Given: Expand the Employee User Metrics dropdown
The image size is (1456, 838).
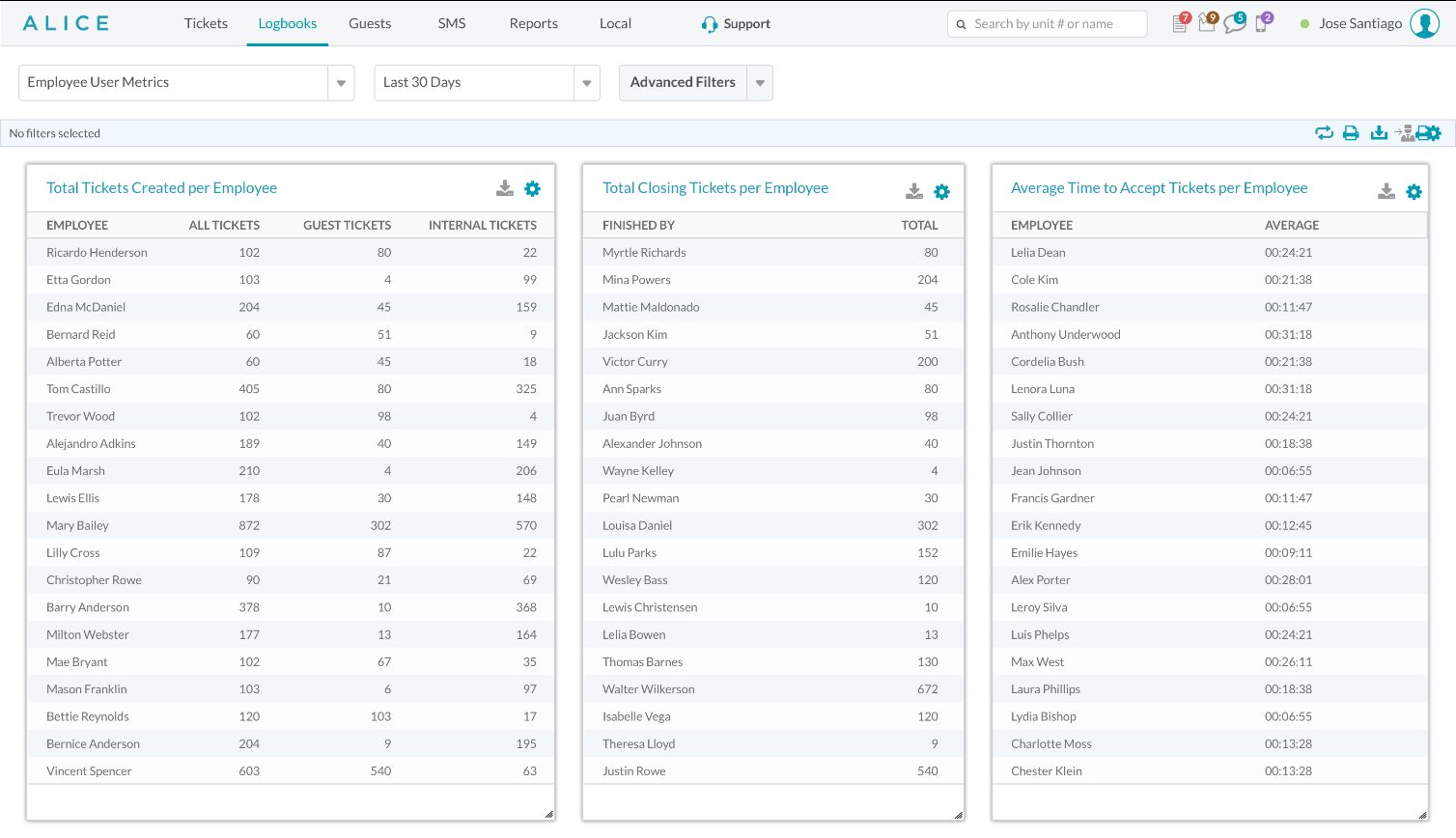Looking at the screenshot, I should (x=341, y=83).
